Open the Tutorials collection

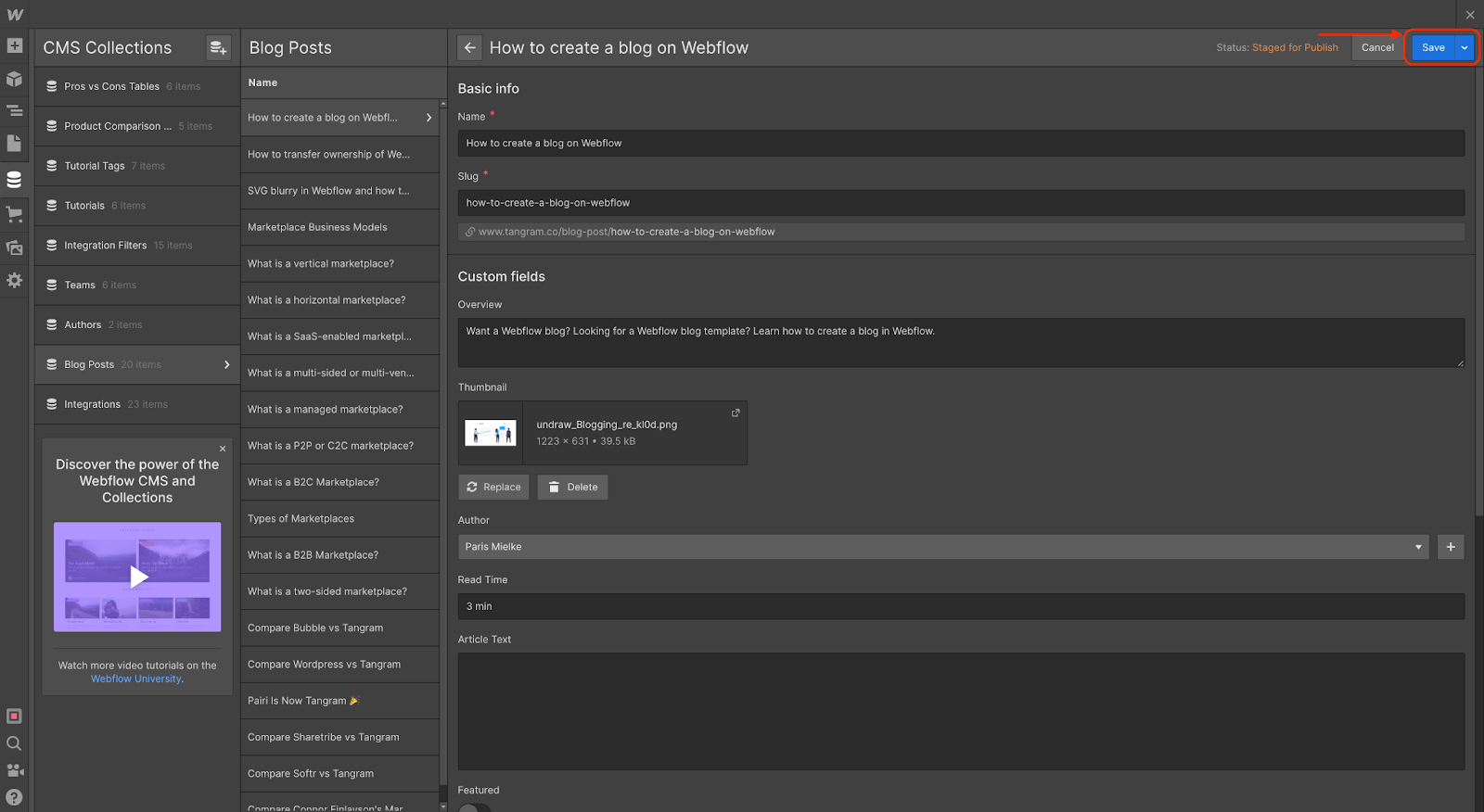coord(137,206)
